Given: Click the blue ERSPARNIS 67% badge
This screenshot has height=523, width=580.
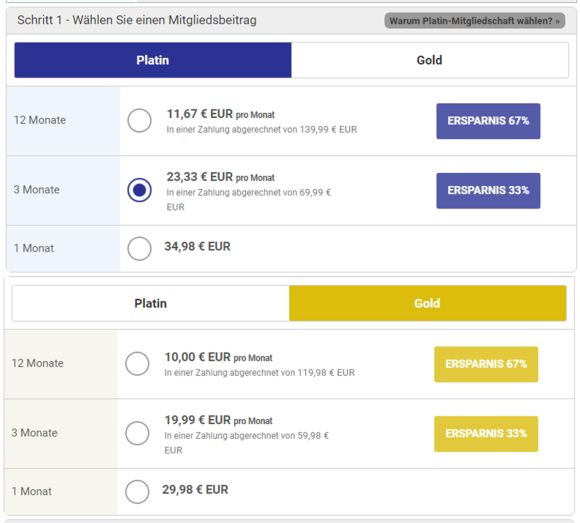Looking at the screenshot, I should (488, 121).
